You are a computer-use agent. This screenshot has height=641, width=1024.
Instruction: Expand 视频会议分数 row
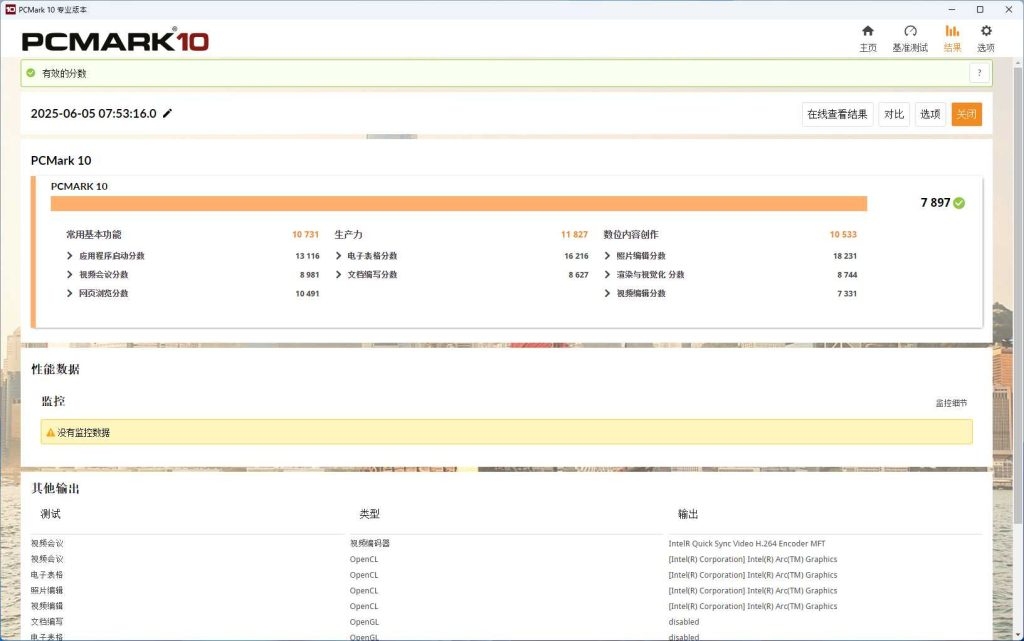[192, 275]
